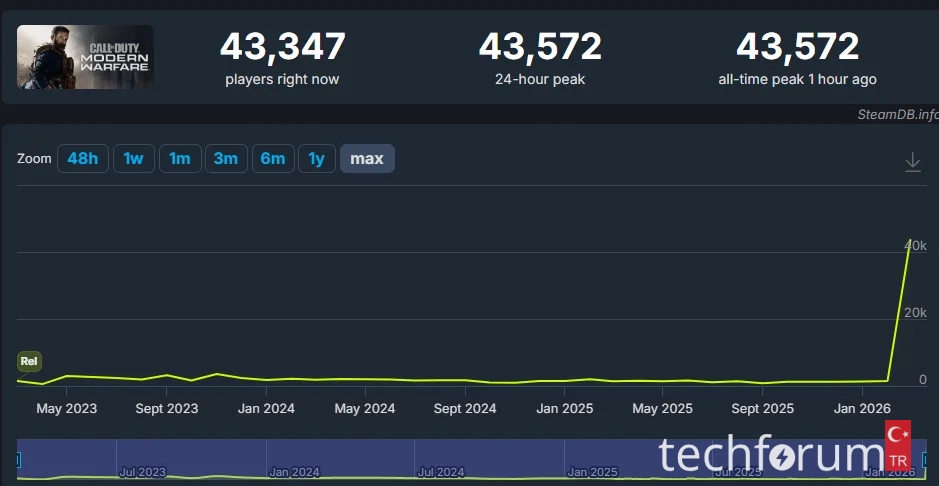Click the Turkish flag TR icon
The image size is (939, 486).
[x=897, y=446]
